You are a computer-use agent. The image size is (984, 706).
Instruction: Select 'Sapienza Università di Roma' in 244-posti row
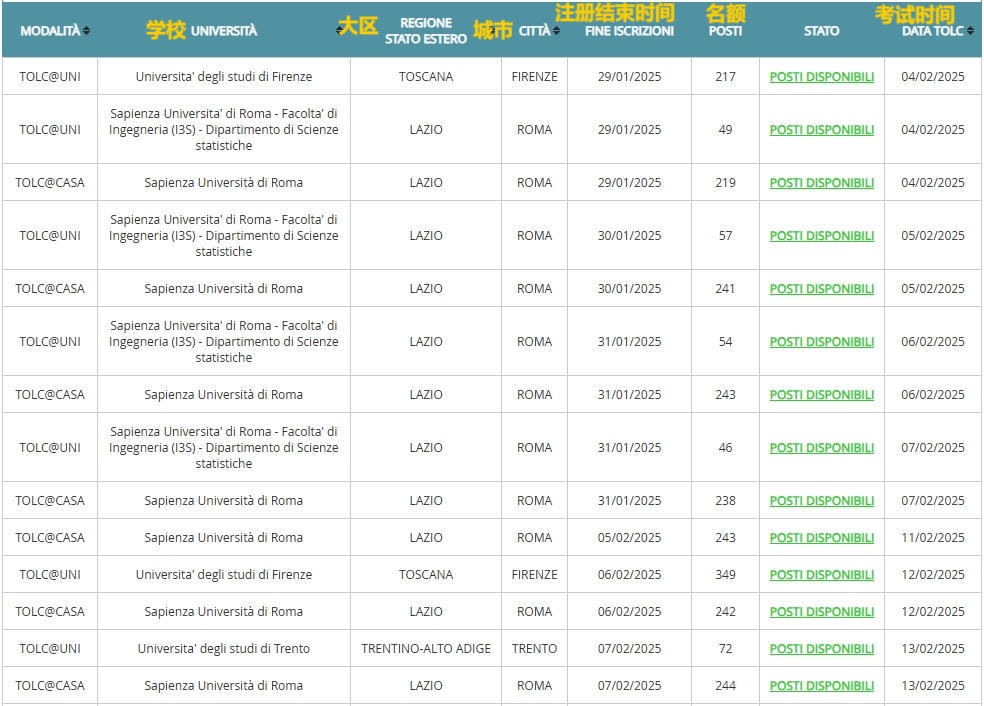(224, 686)
